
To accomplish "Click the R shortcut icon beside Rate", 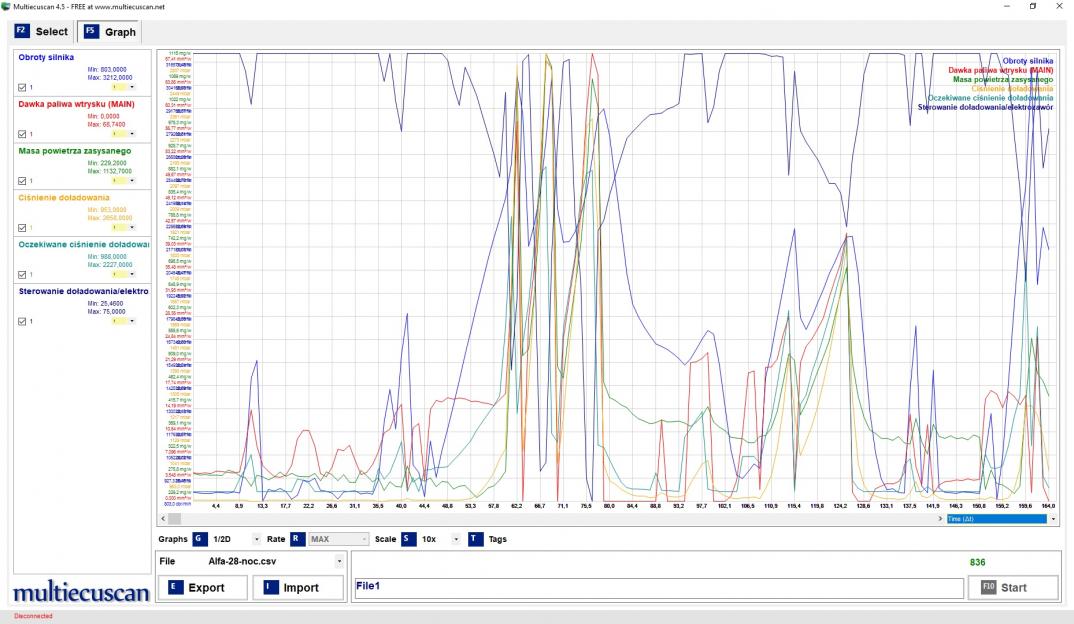I will click(297, 539).
